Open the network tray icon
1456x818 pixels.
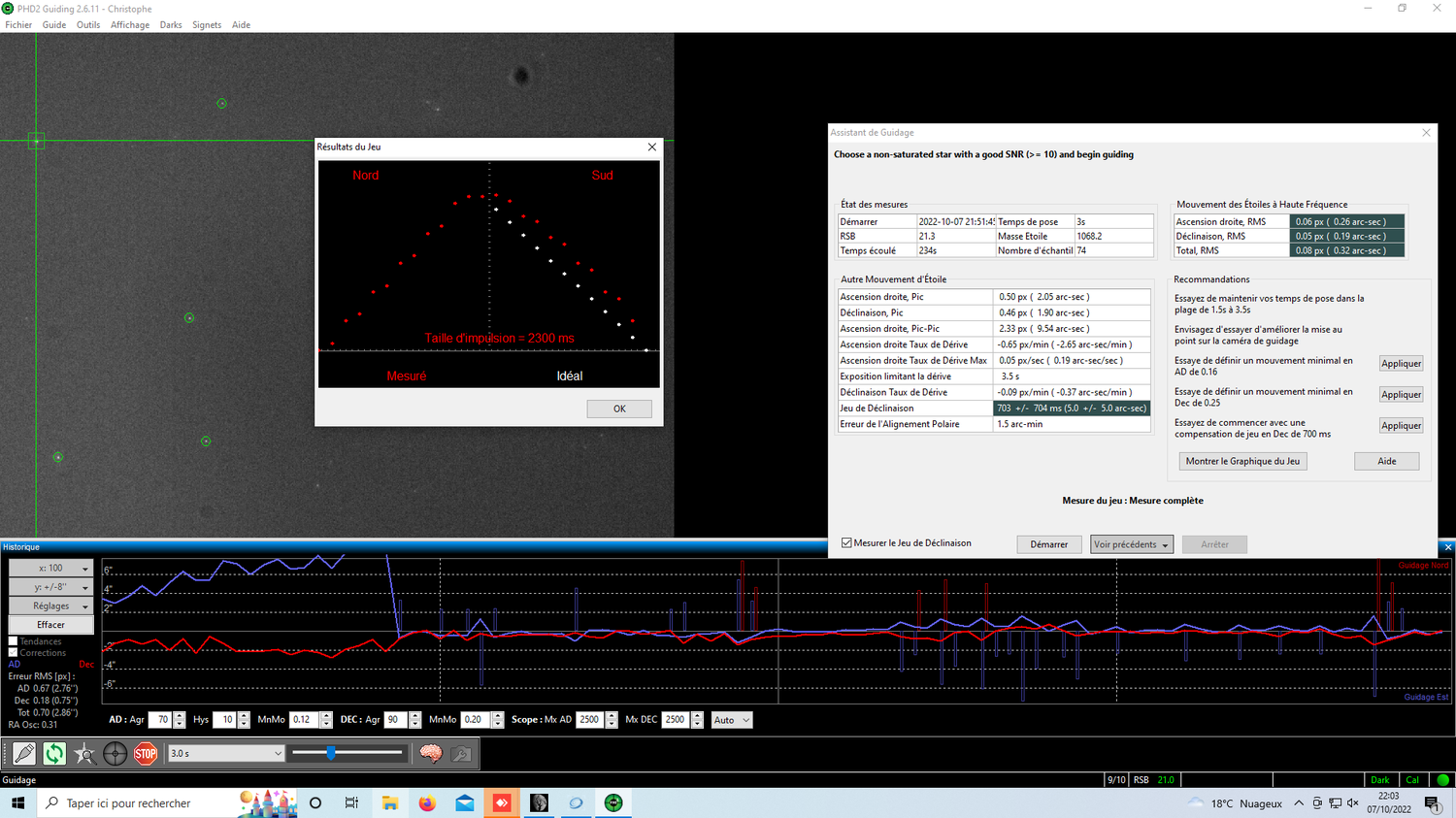[x=1336, y=803]
